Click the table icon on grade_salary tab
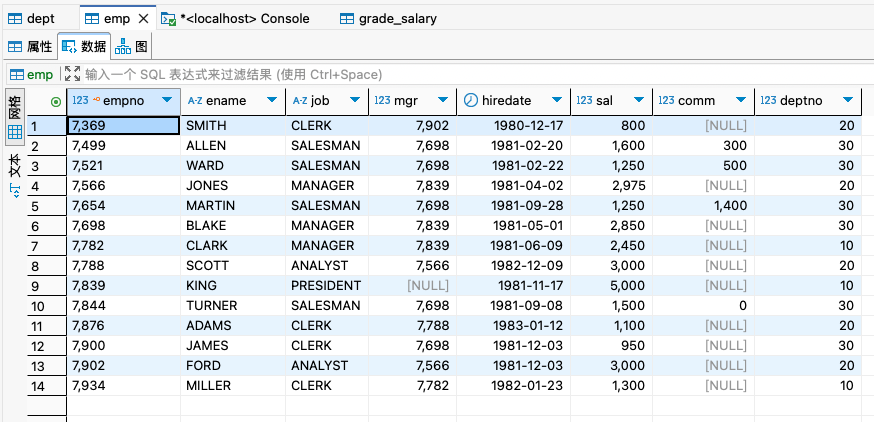Screen dimensions: 874x422 [x=347, y=19]
